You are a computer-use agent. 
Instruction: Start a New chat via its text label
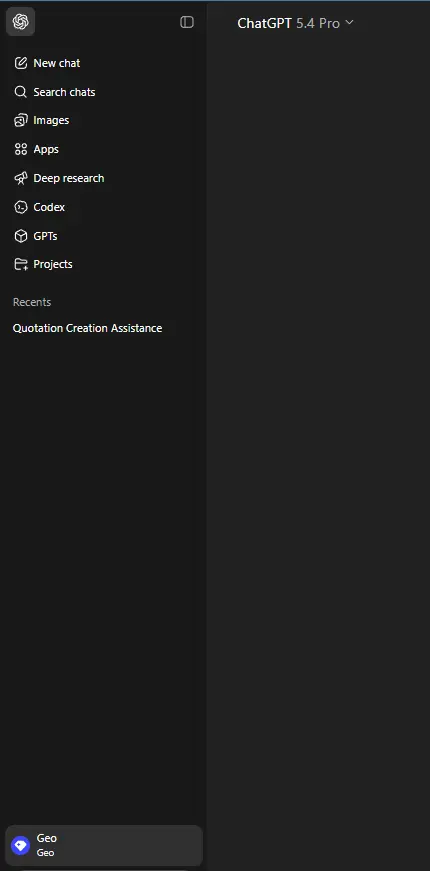click(x=57, y=63)
